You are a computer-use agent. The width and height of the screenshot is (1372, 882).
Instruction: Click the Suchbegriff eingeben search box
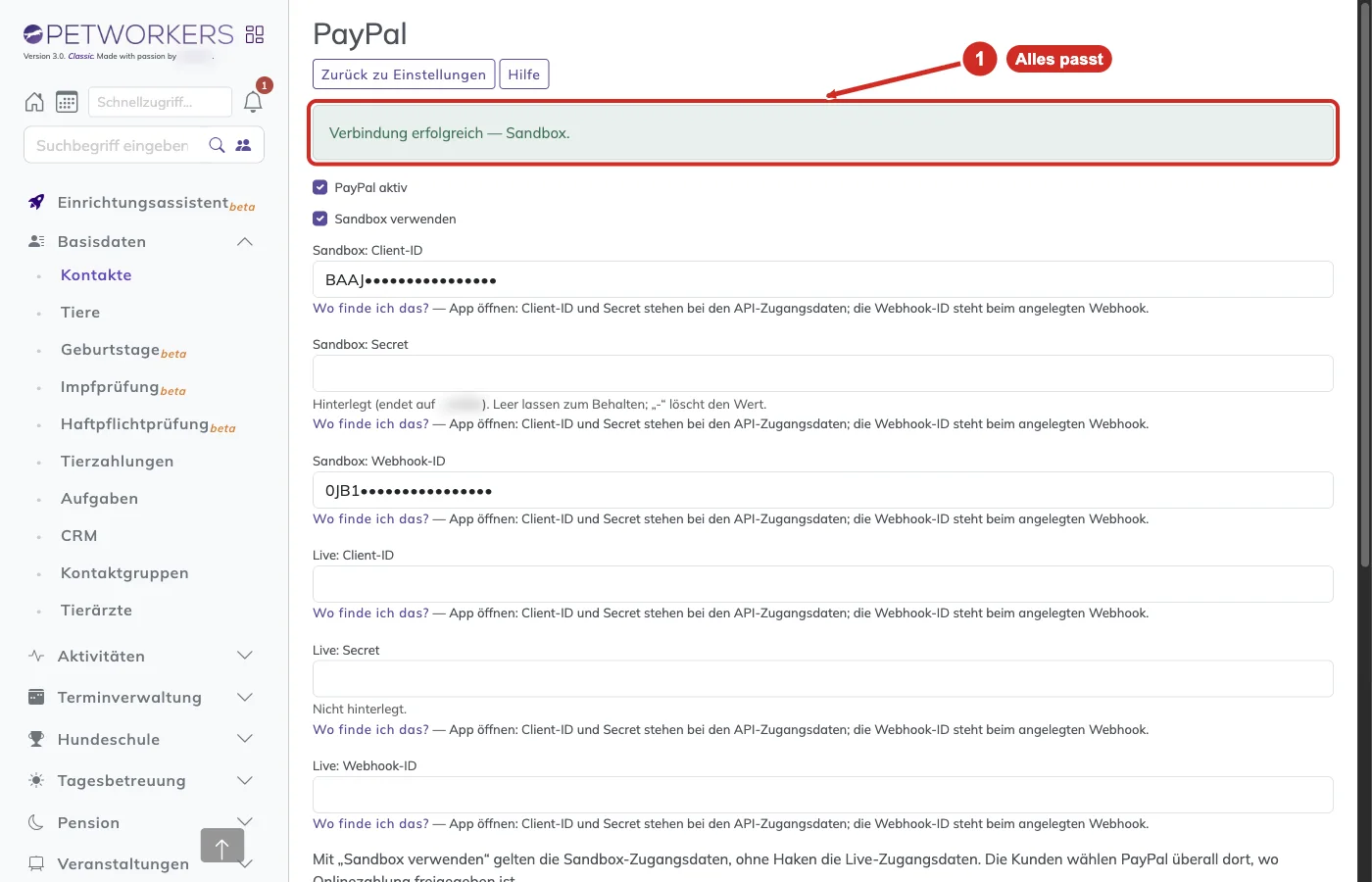[x=114, y=145]
